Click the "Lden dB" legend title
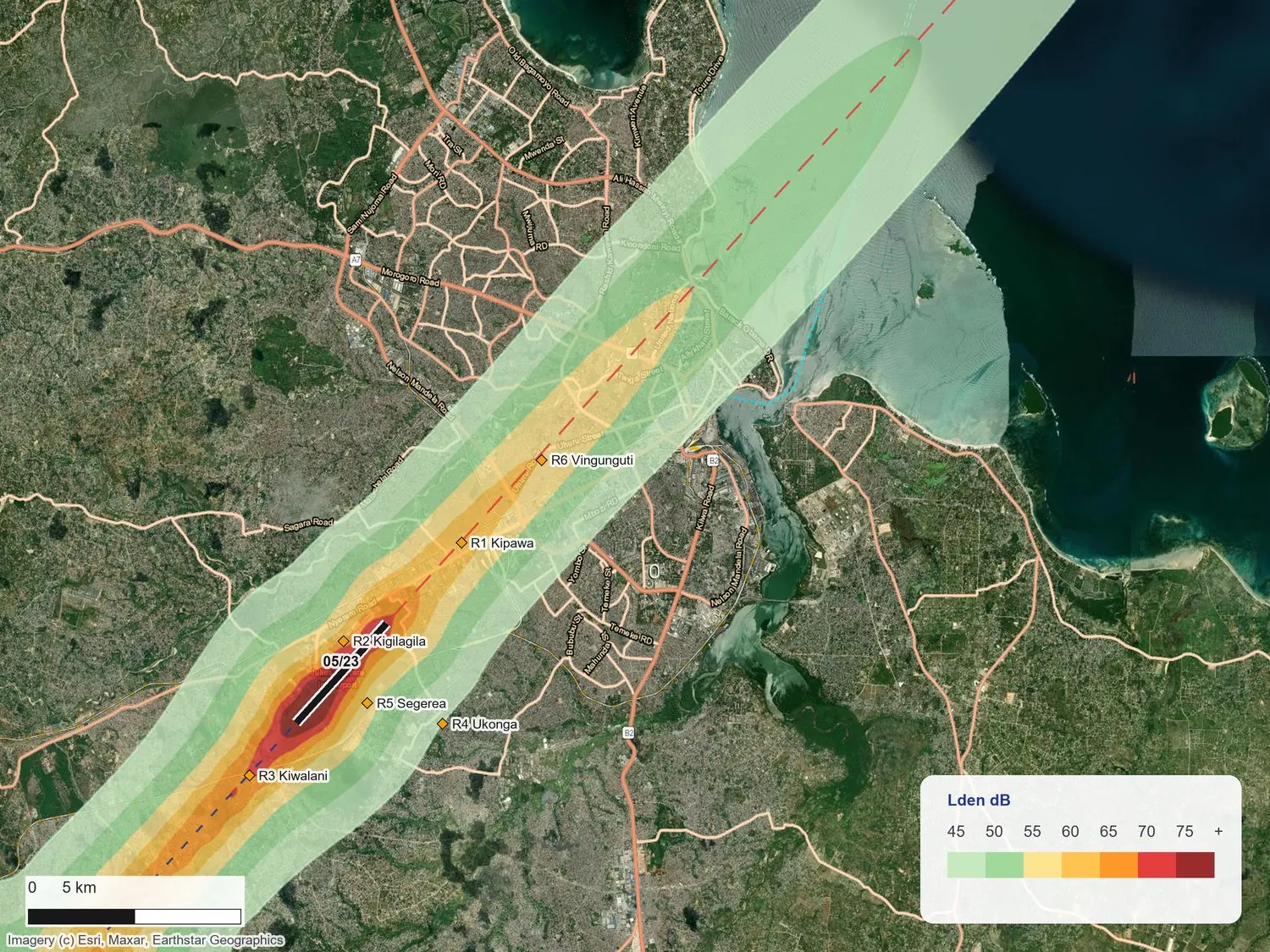Viewport: 1270px width, 952px height. coord(979,801)
